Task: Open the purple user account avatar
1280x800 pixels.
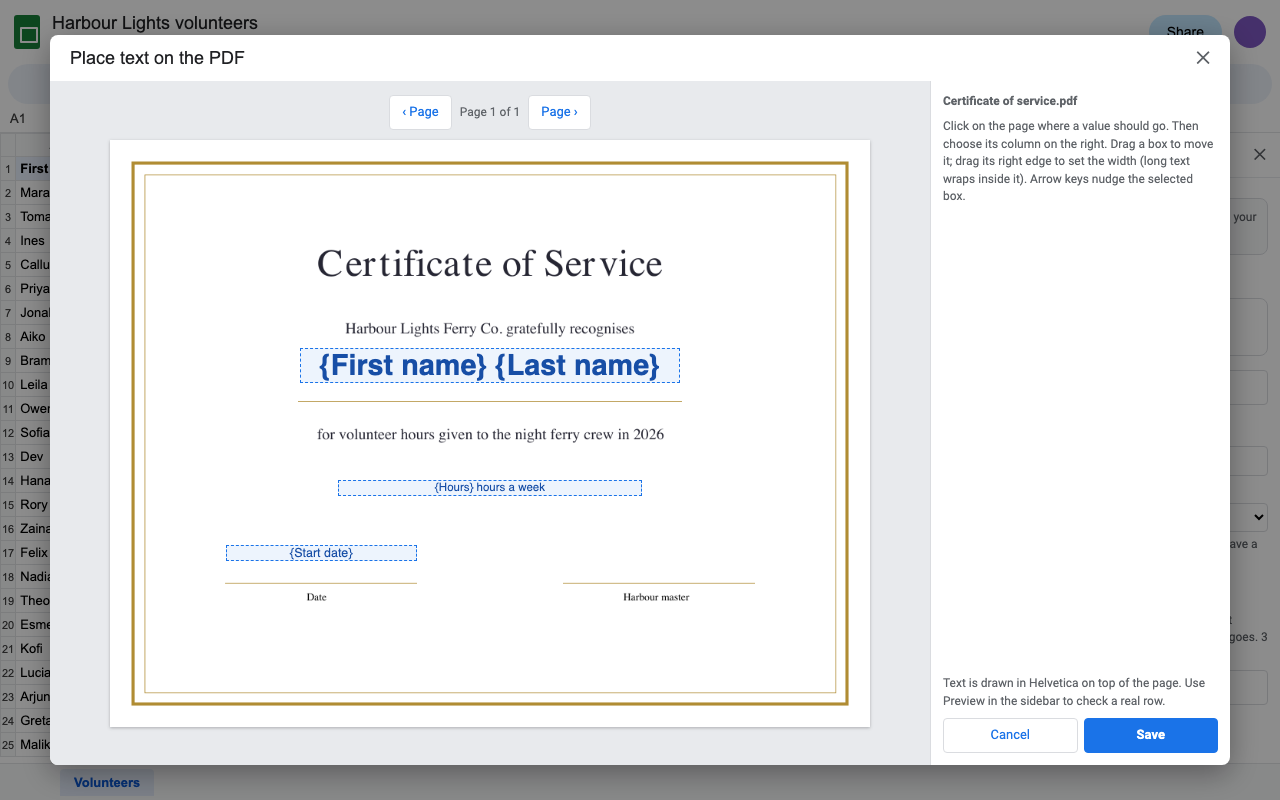Action: (x=1250, y=32)
